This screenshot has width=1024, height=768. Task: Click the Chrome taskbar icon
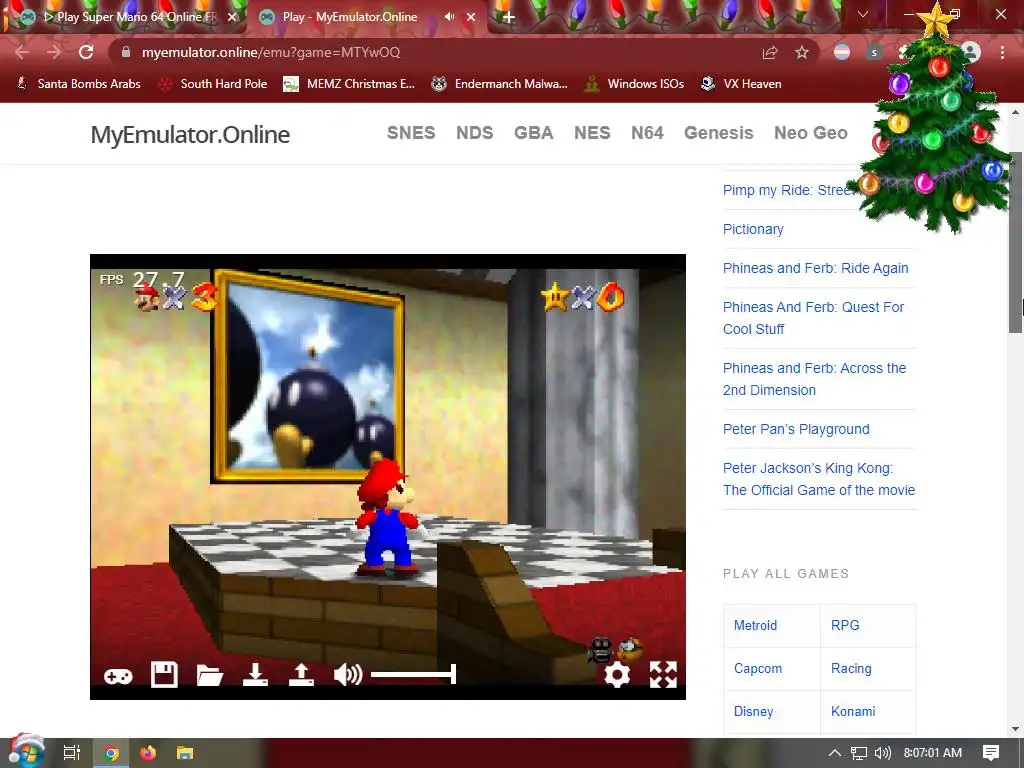tap(111, 753)
